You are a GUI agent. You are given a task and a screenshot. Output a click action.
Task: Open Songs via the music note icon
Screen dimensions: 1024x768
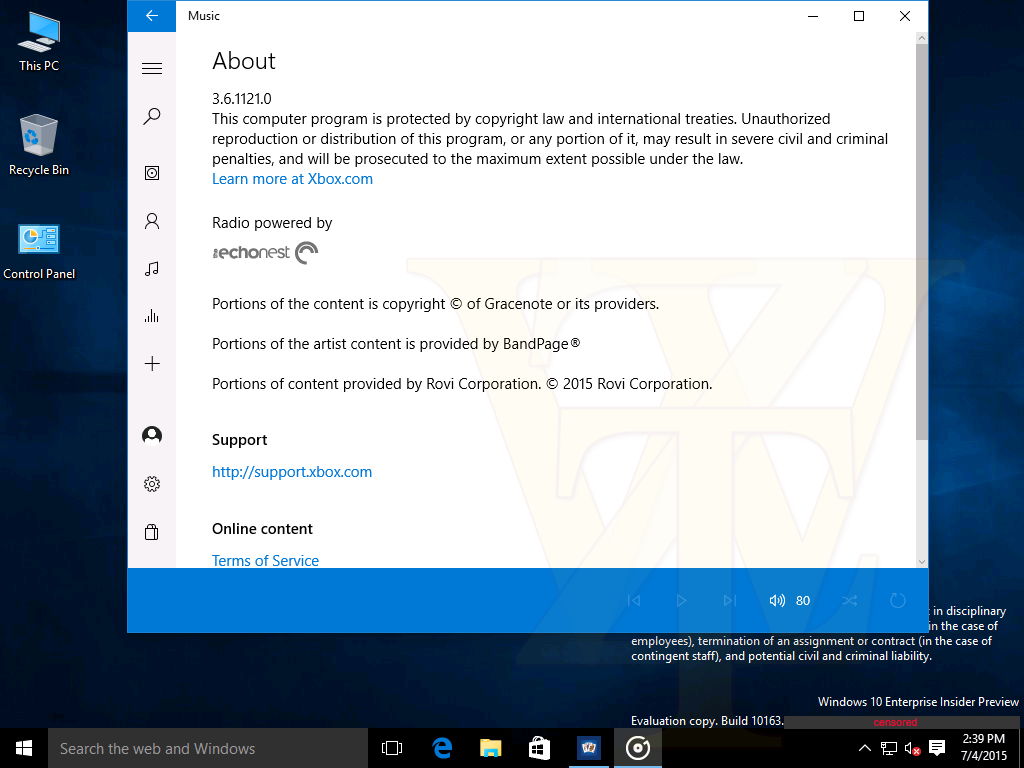click(x=152, y=268)
